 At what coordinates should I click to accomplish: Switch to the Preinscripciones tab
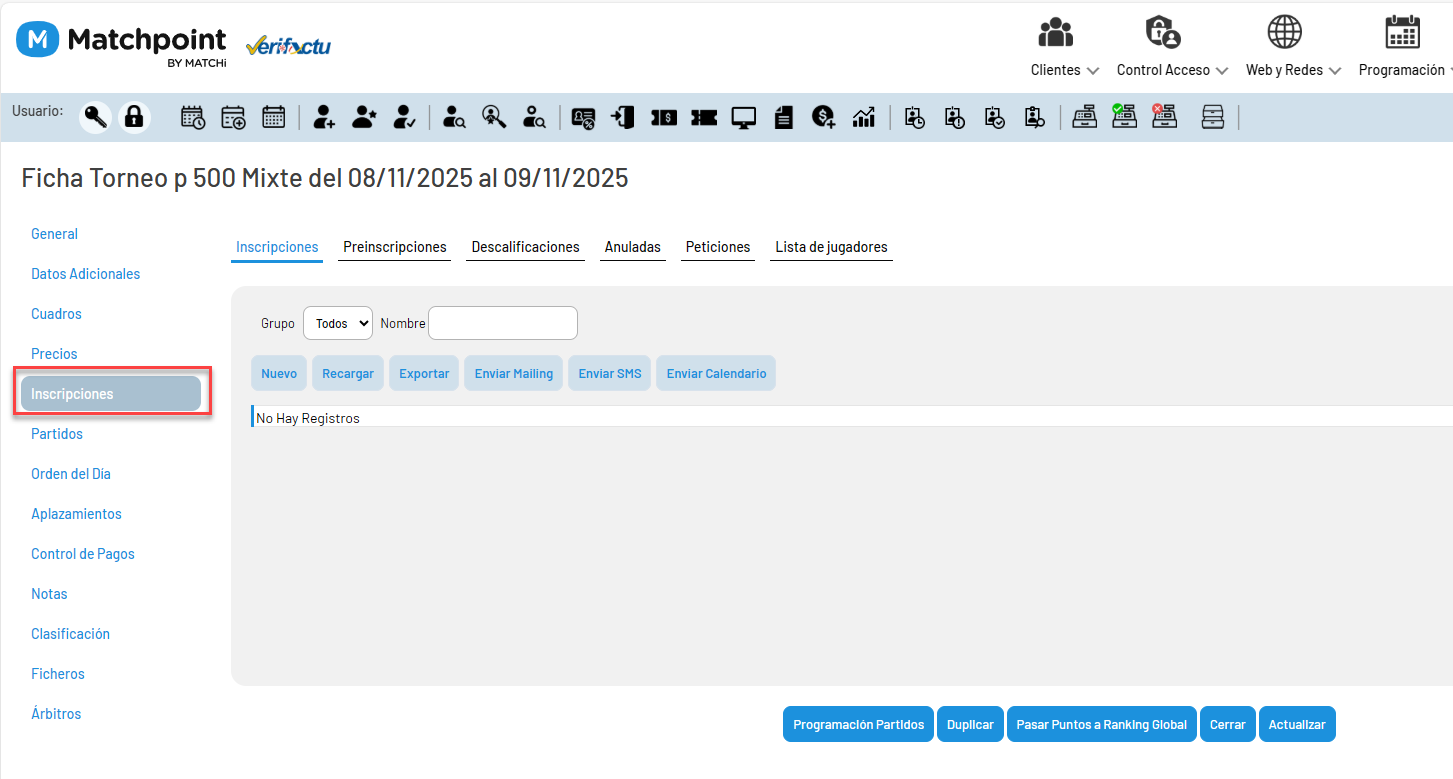pos(395,247)
